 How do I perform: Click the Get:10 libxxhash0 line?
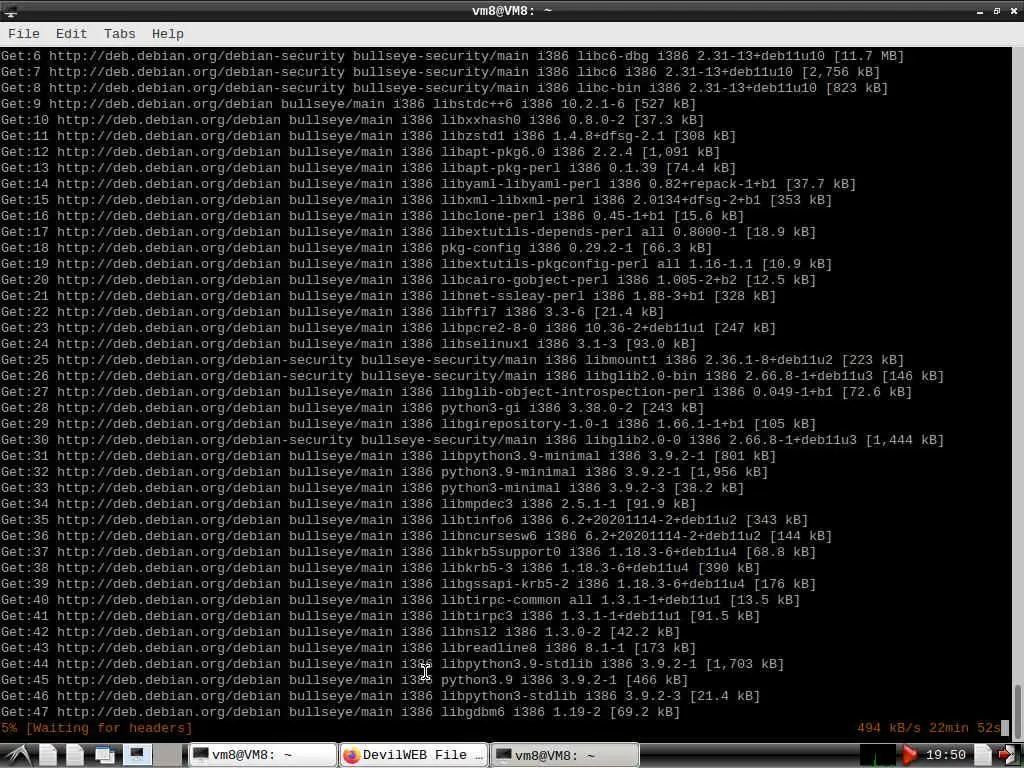coord(352,120)
